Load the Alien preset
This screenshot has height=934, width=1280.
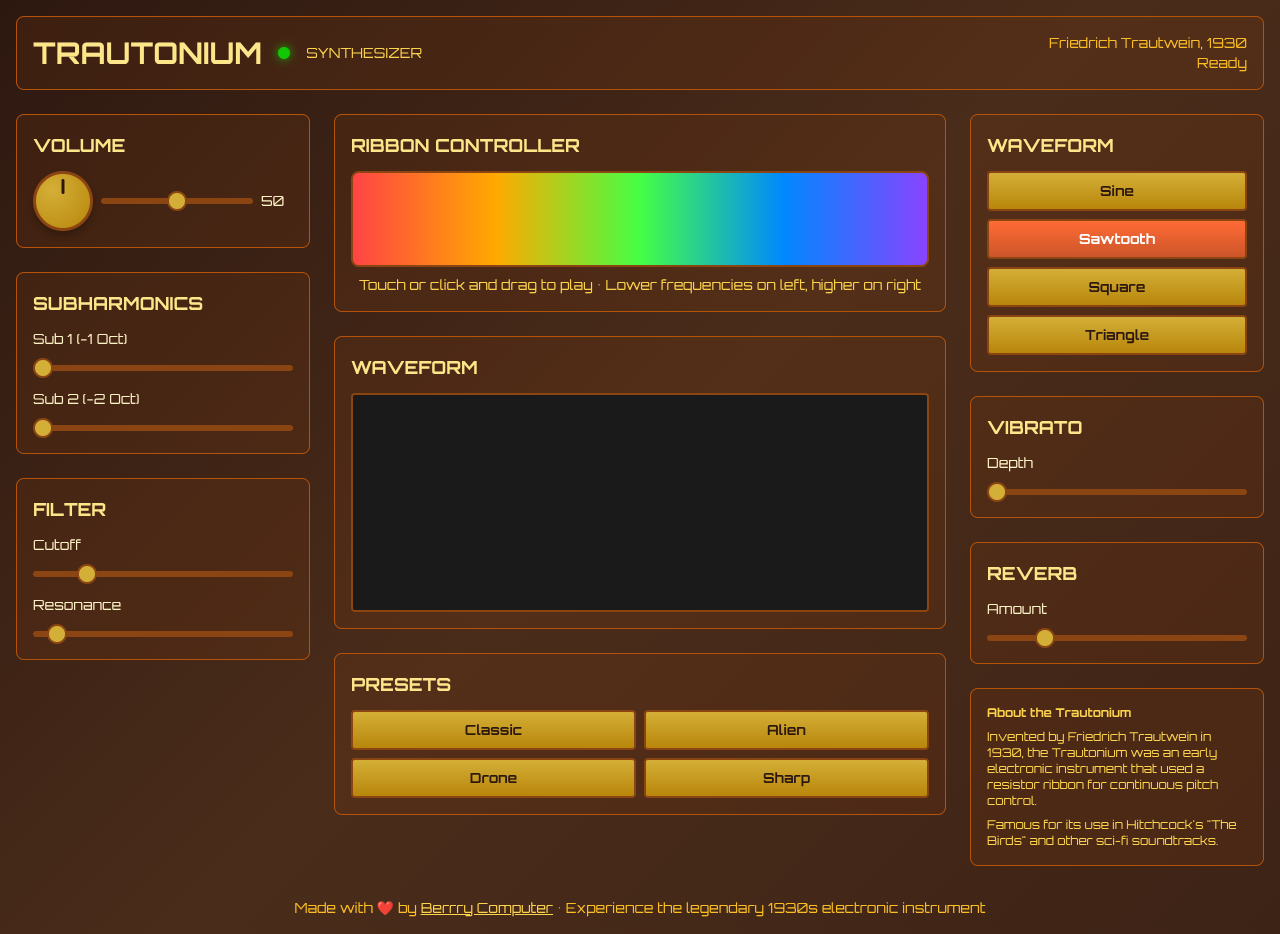click(x=786, y=730)
